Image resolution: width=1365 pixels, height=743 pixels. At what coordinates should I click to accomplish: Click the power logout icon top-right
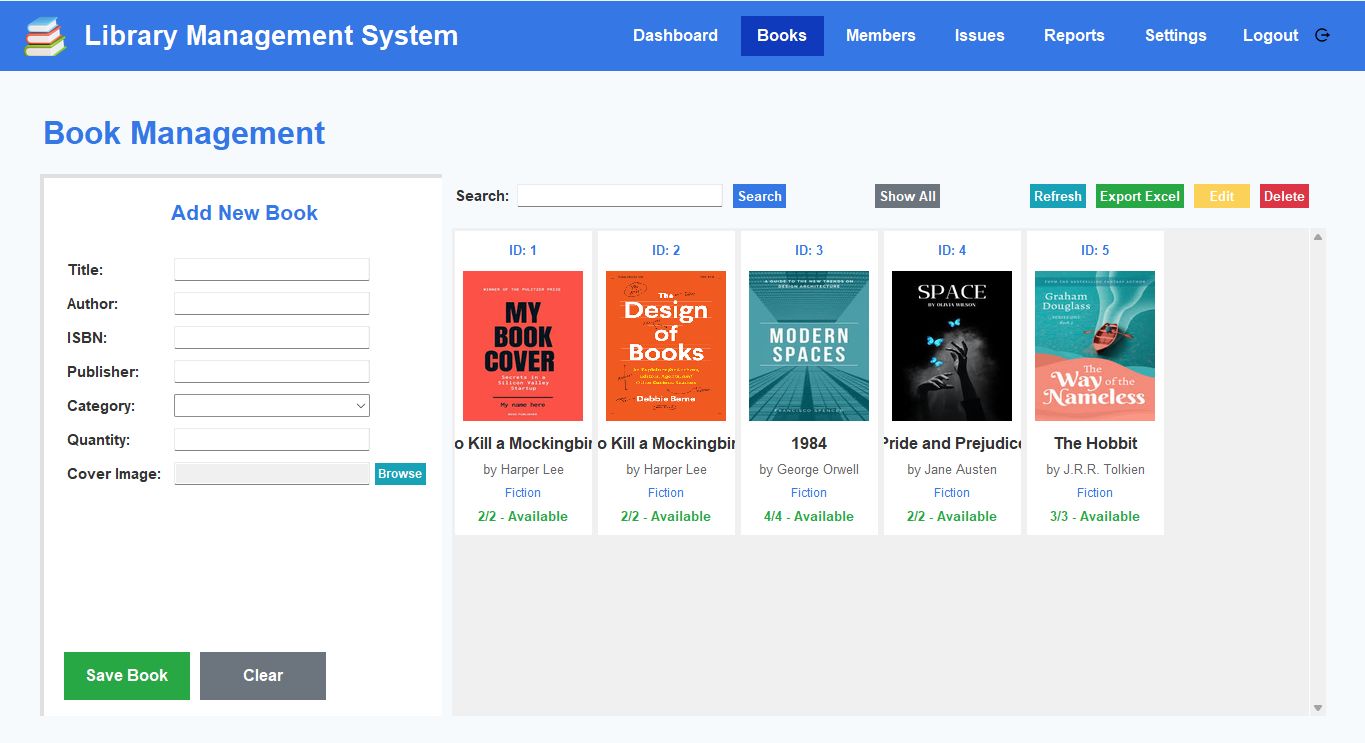point(1322,35)
